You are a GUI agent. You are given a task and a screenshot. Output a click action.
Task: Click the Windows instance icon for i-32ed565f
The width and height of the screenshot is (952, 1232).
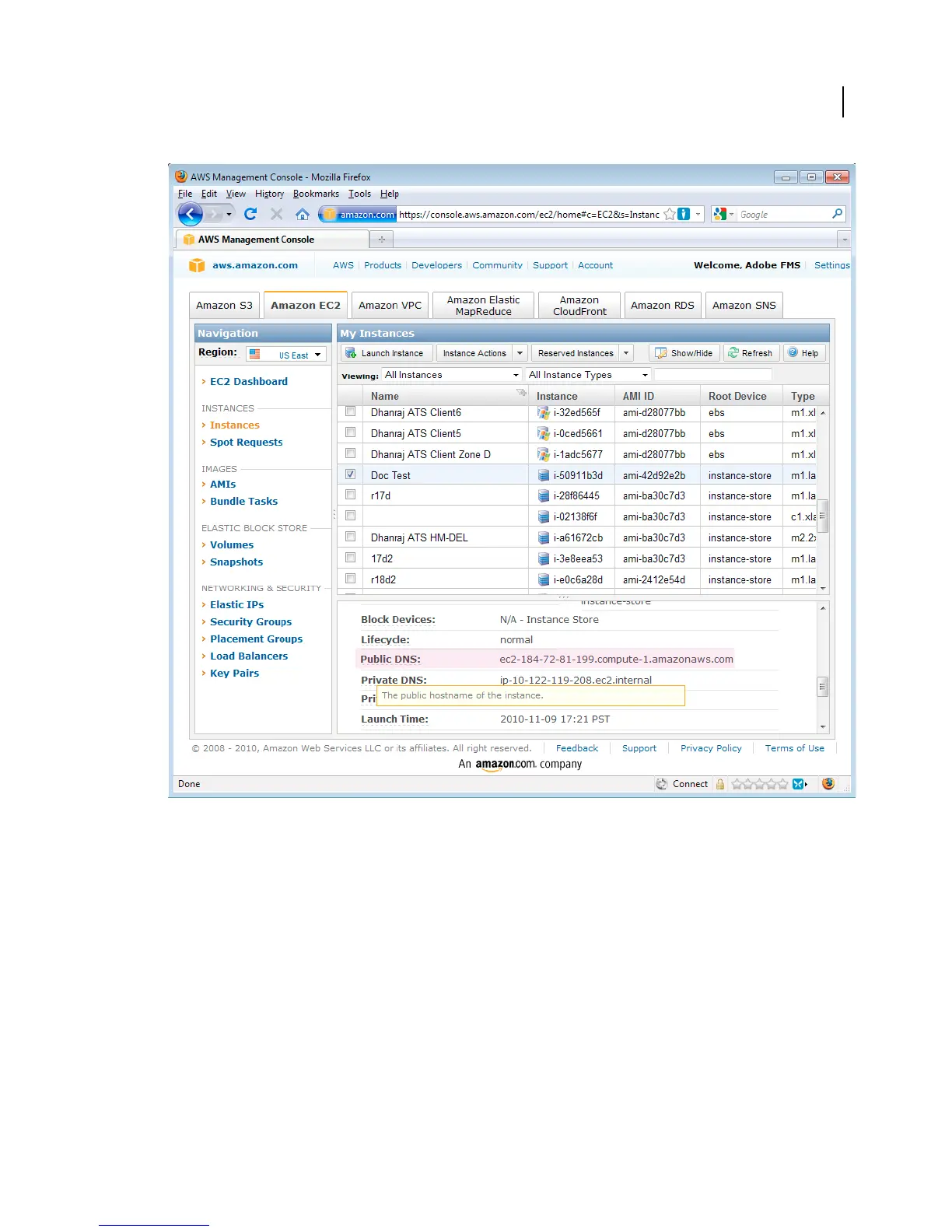point(544,412)
